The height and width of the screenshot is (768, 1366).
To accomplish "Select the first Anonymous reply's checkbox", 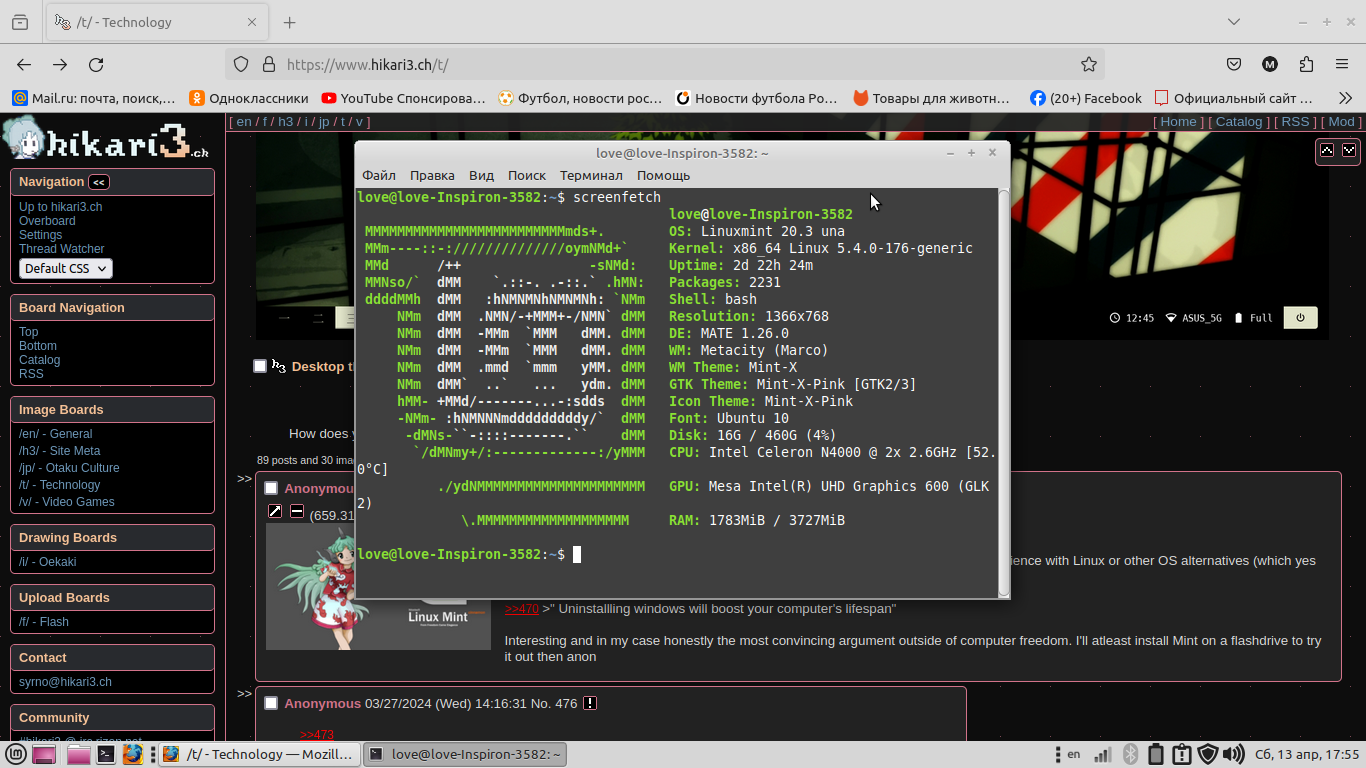I will coord(271,488).
